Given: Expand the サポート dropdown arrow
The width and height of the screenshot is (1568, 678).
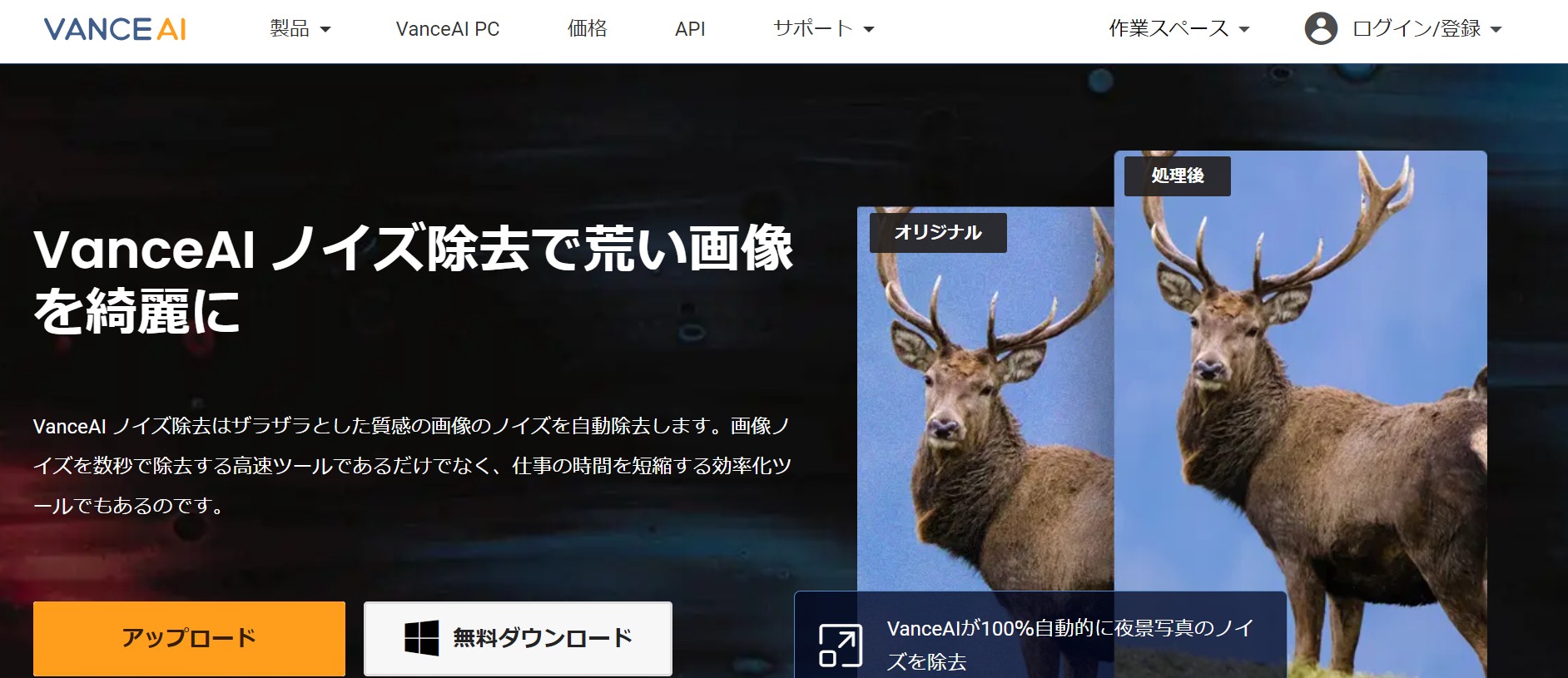Looking at the screenshot, I should 869,30.
